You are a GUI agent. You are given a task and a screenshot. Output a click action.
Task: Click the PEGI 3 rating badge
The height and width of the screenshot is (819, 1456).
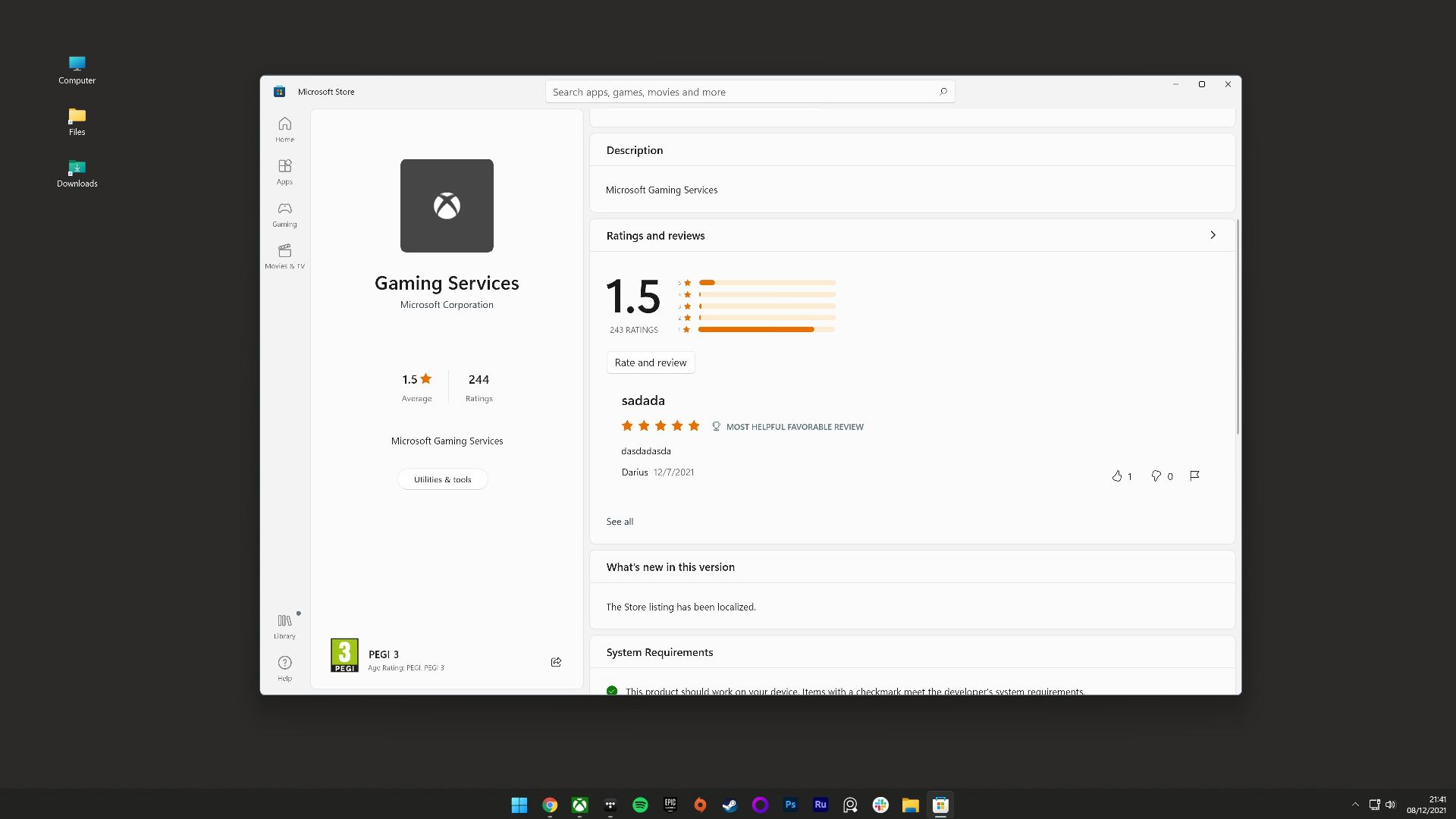(344, 655)
